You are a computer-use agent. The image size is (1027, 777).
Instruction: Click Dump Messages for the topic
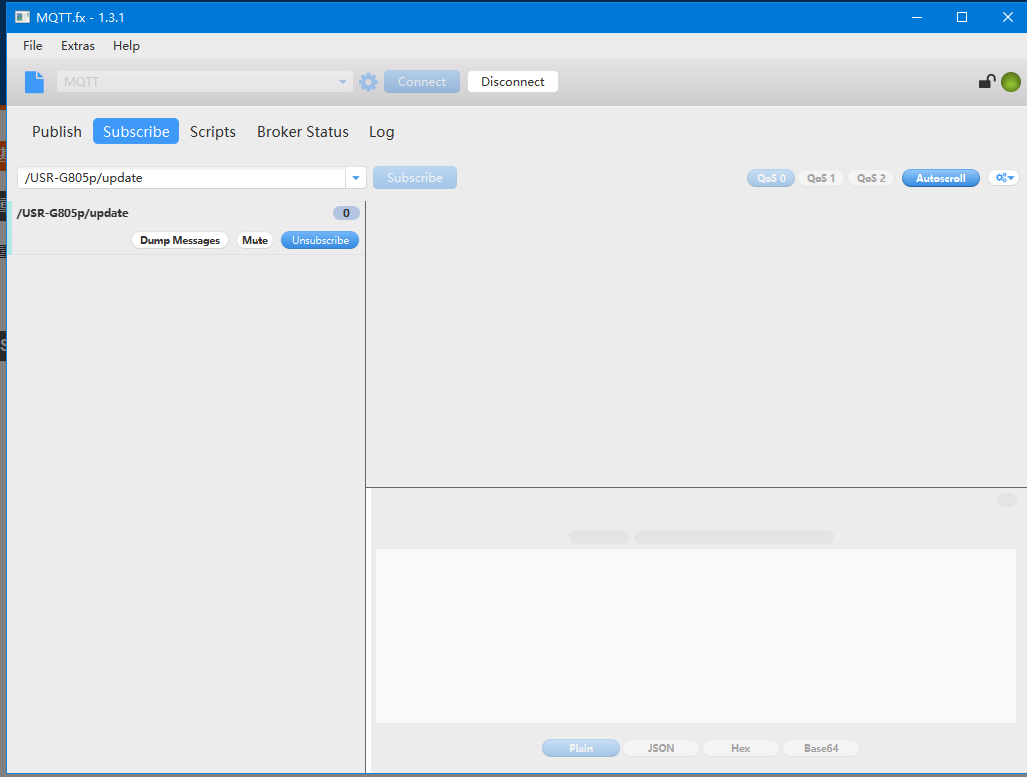coord(180,240)
